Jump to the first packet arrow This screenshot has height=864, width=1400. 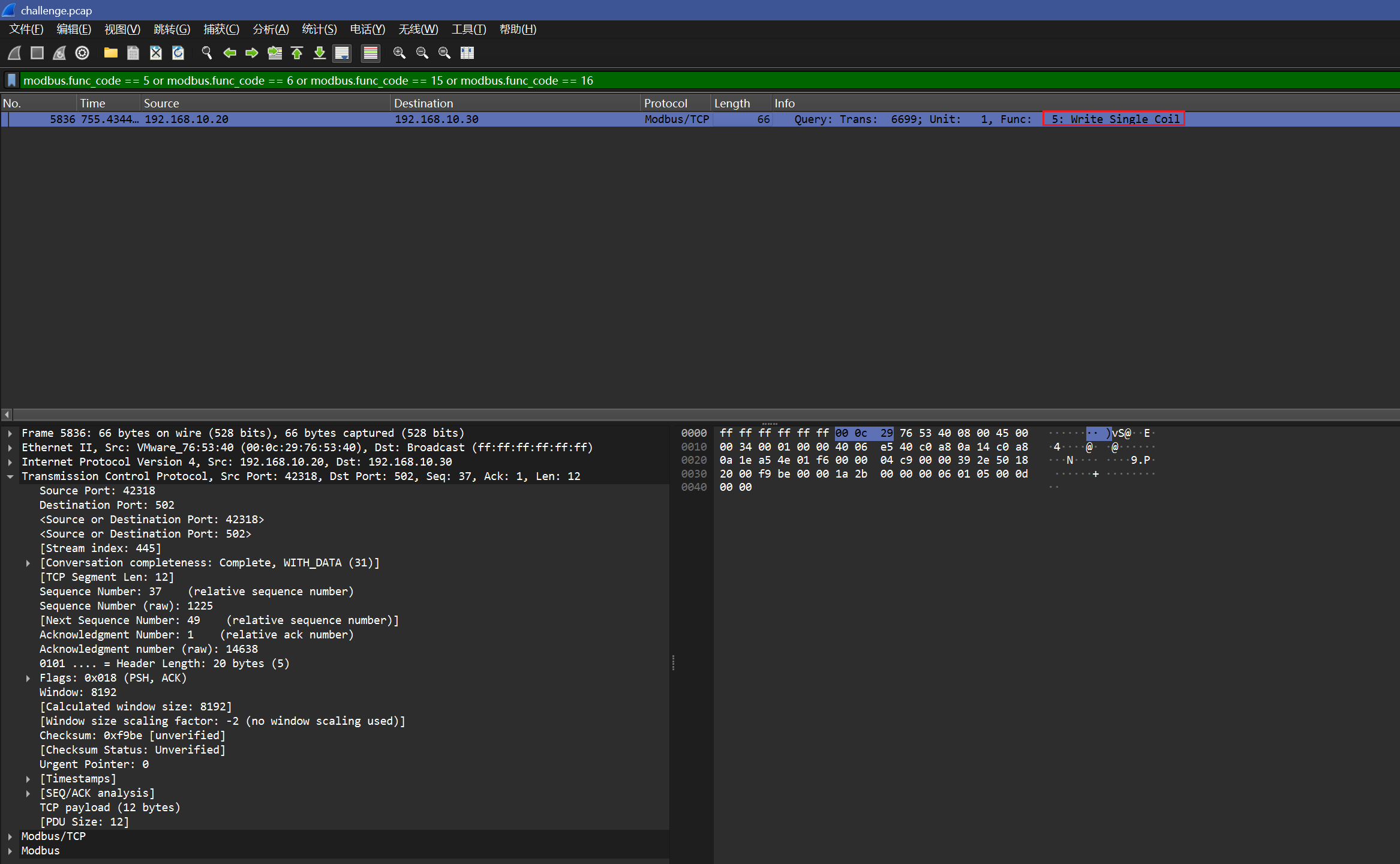point(297,53)
